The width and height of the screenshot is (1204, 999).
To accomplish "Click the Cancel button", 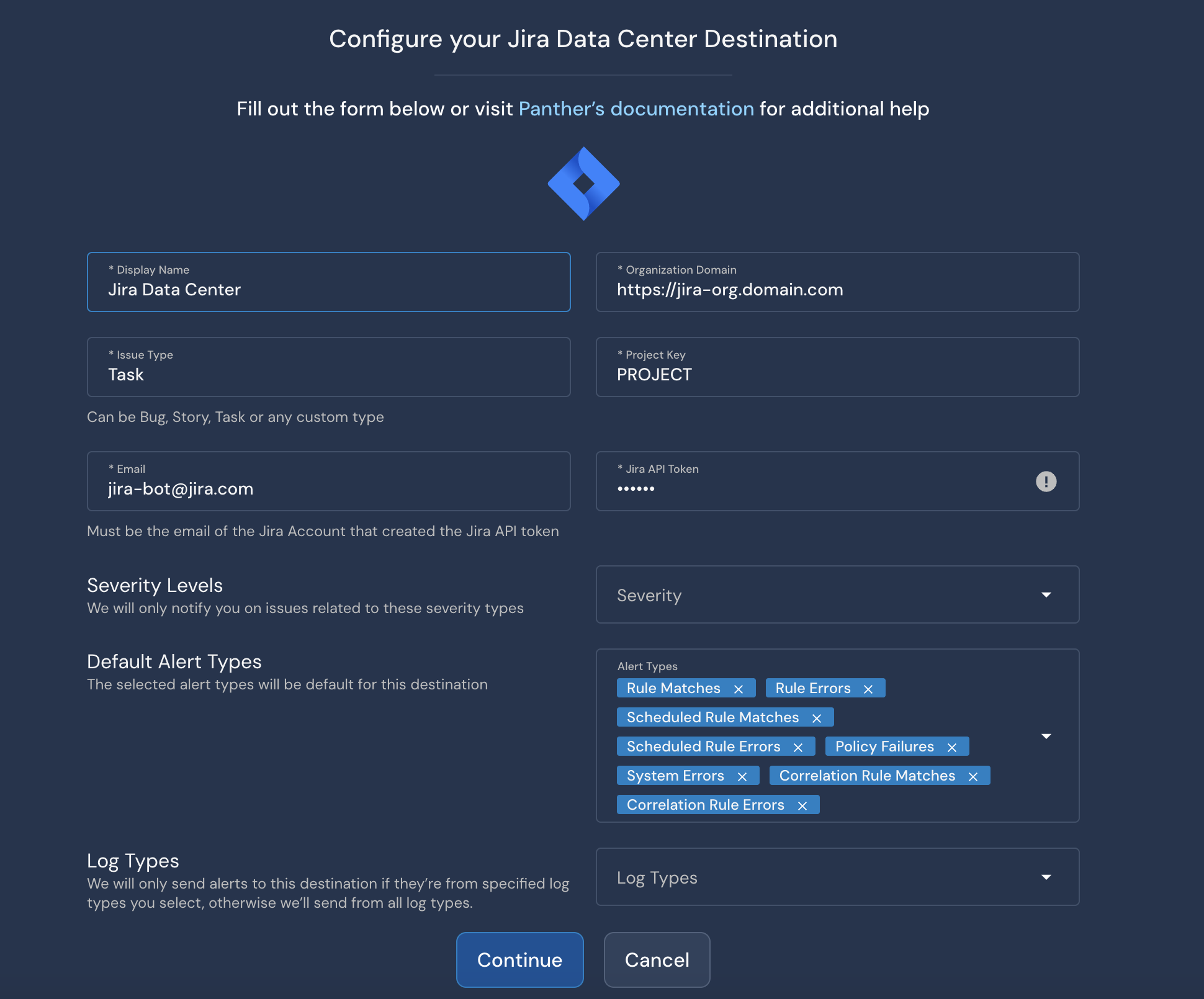I will tap(657, 960).
